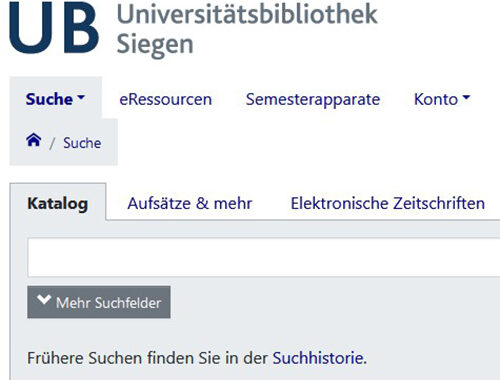
Task: Click the home icon in the breadcrumb
Action: tap(34, 140)
